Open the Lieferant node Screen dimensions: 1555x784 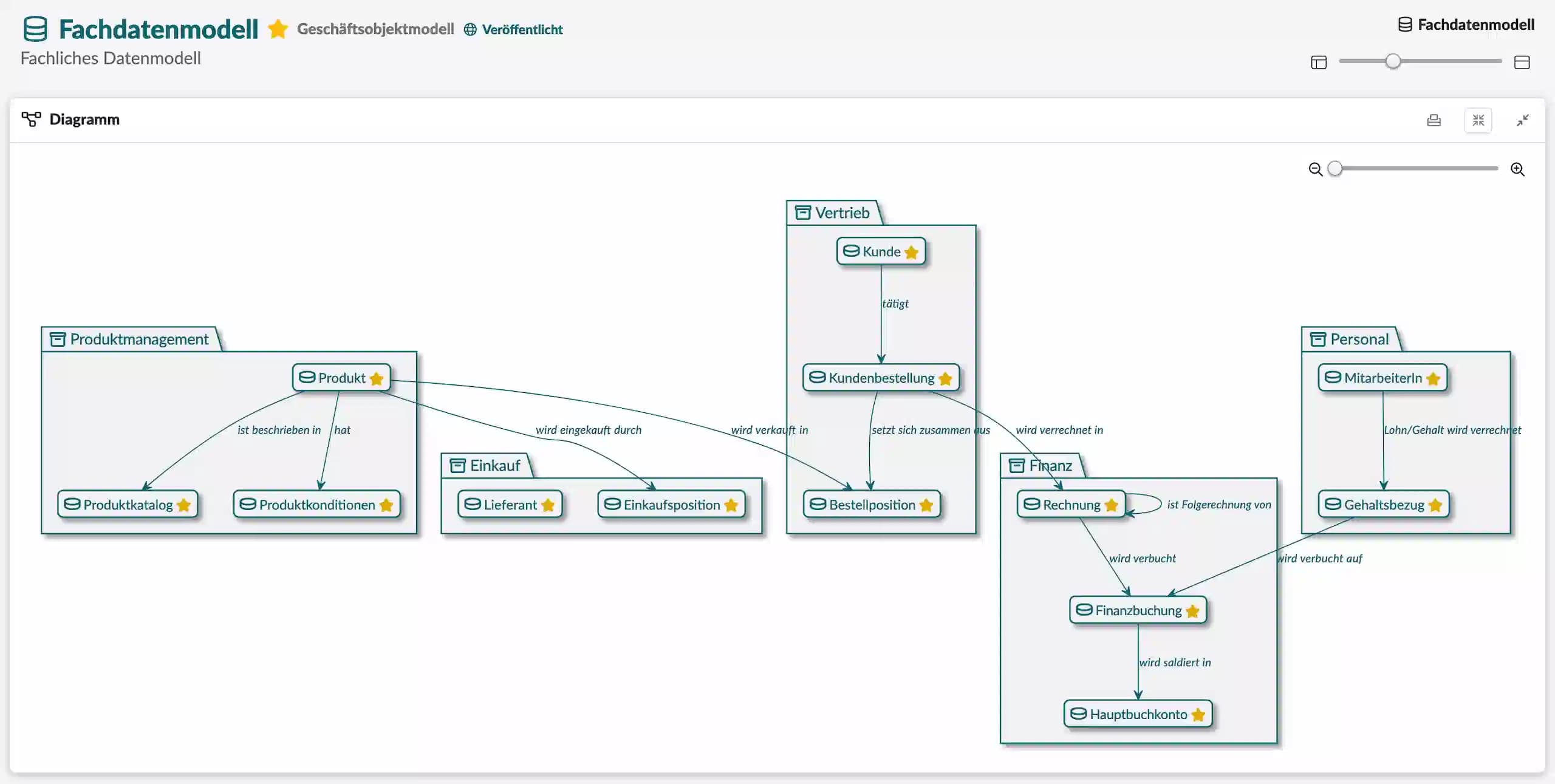(x=510, y=505)
